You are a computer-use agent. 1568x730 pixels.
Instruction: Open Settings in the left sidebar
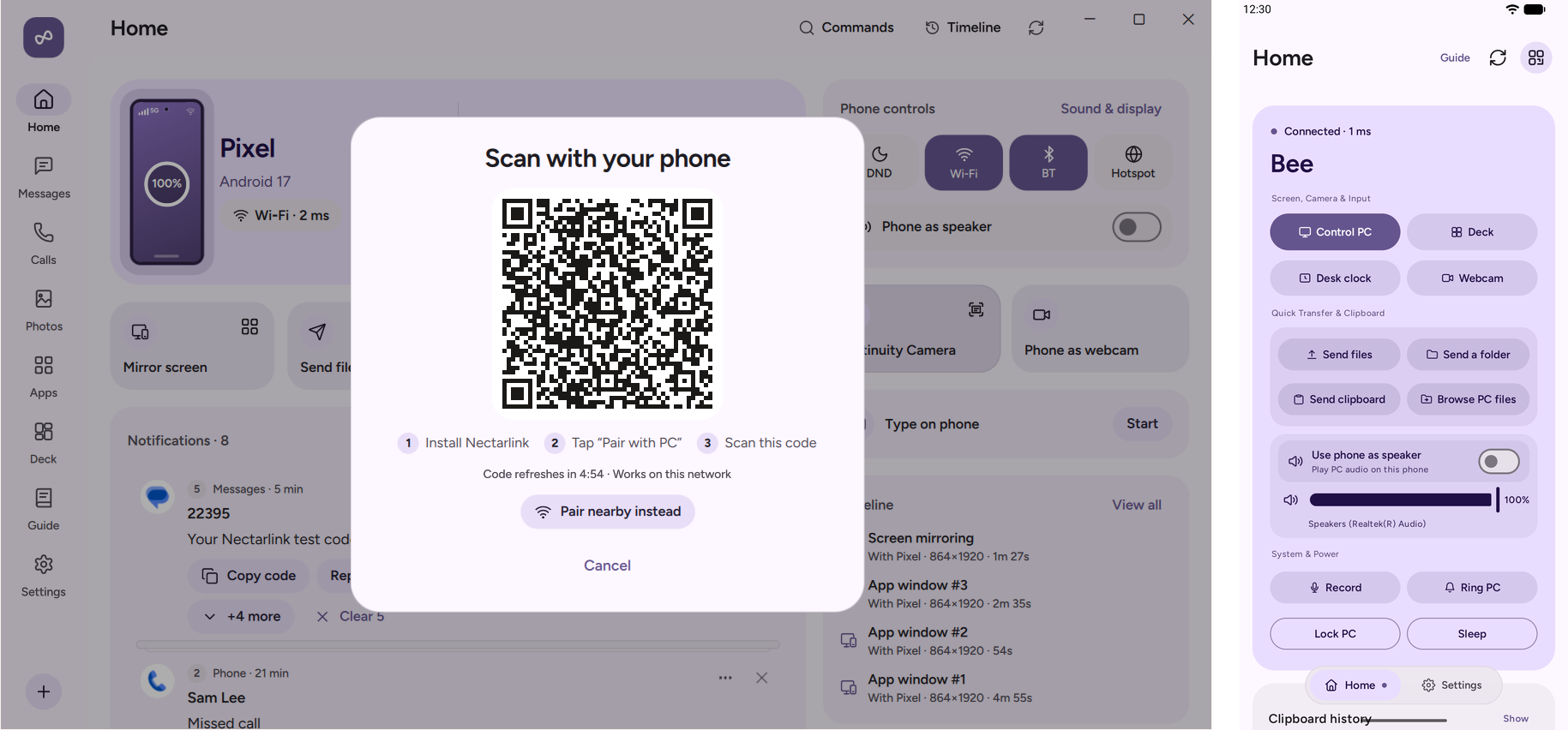(44, 576)
